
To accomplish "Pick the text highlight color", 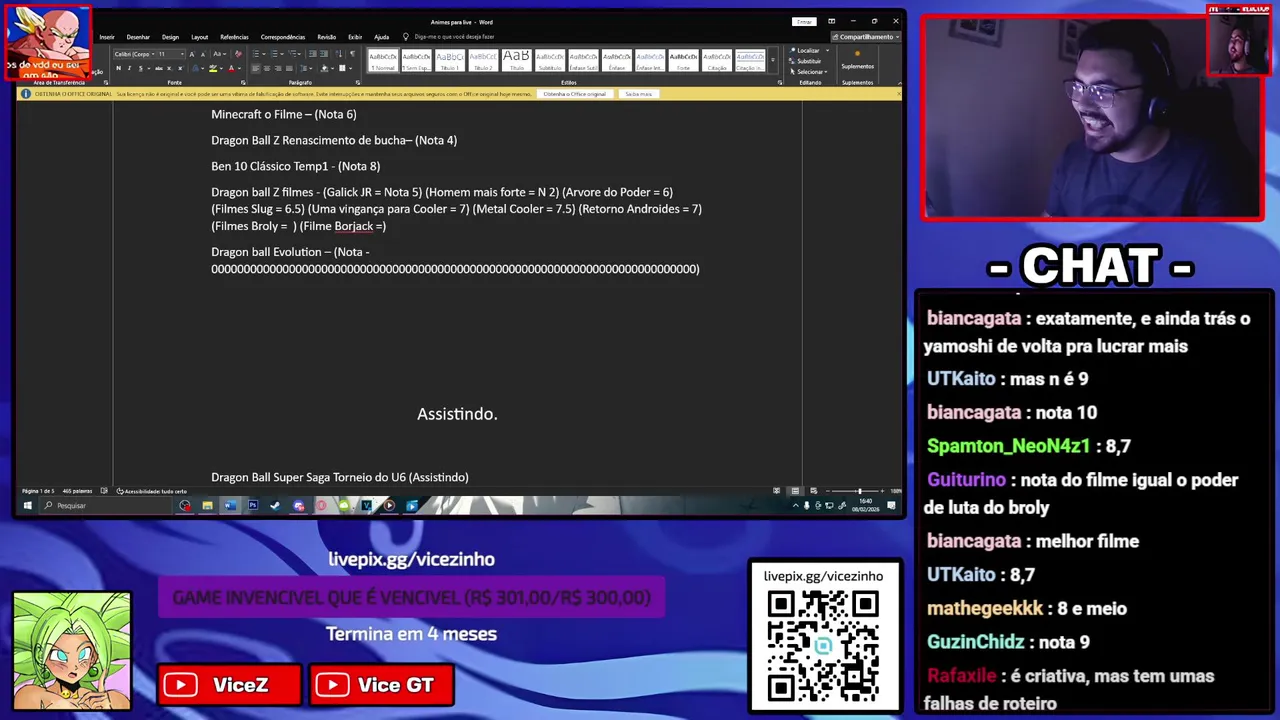I will pos(213,68).
